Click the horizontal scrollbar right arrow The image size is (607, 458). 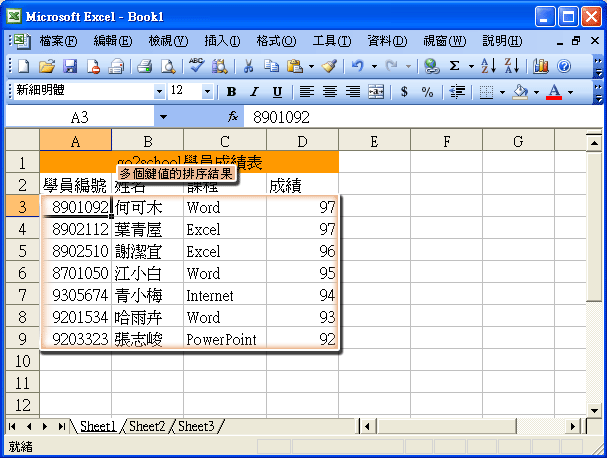pos(573,427)
